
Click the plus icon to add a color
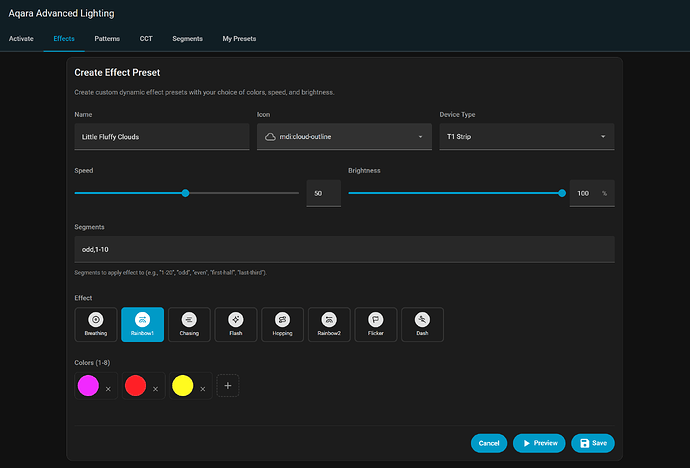(x=228, y=385)
